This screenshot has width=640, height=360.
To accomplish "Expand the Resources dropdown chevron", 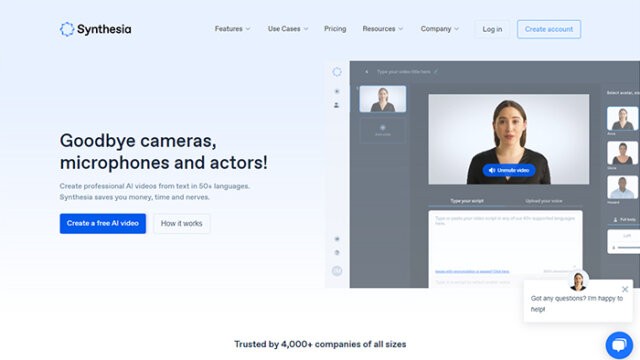I will [400, 29].
